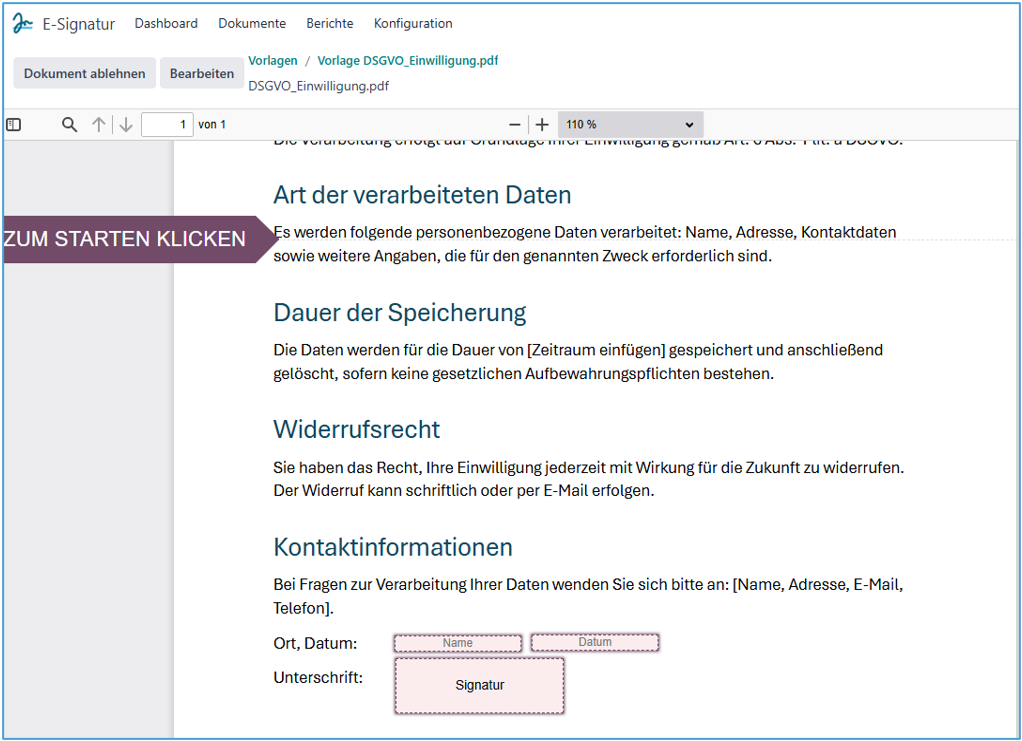Click the Signatur box to sign
The height and width of the screenshot is (741, 1022).
point(479,685)
